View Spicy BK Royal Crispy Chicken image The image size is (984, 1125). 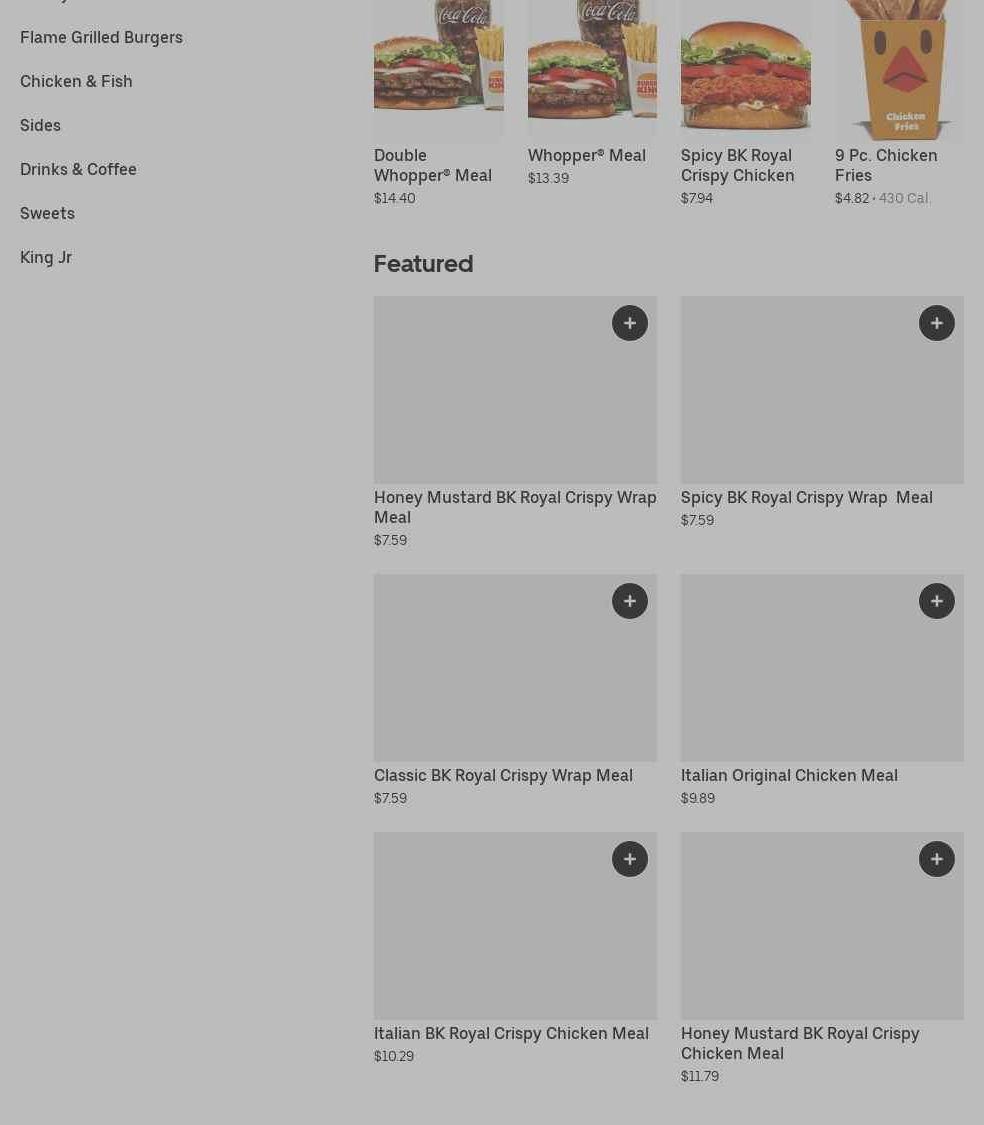(746, 68)
